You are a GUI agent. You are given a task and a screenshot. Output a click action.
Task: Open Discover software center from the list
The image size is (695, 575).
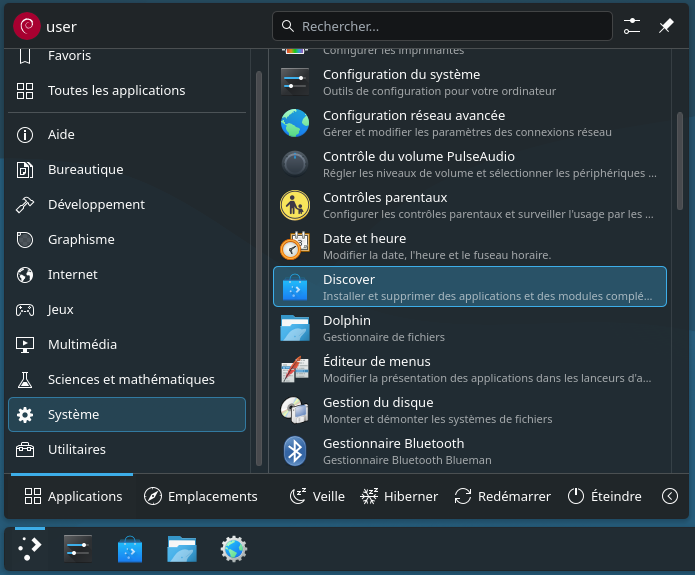(x=469, y=287)
